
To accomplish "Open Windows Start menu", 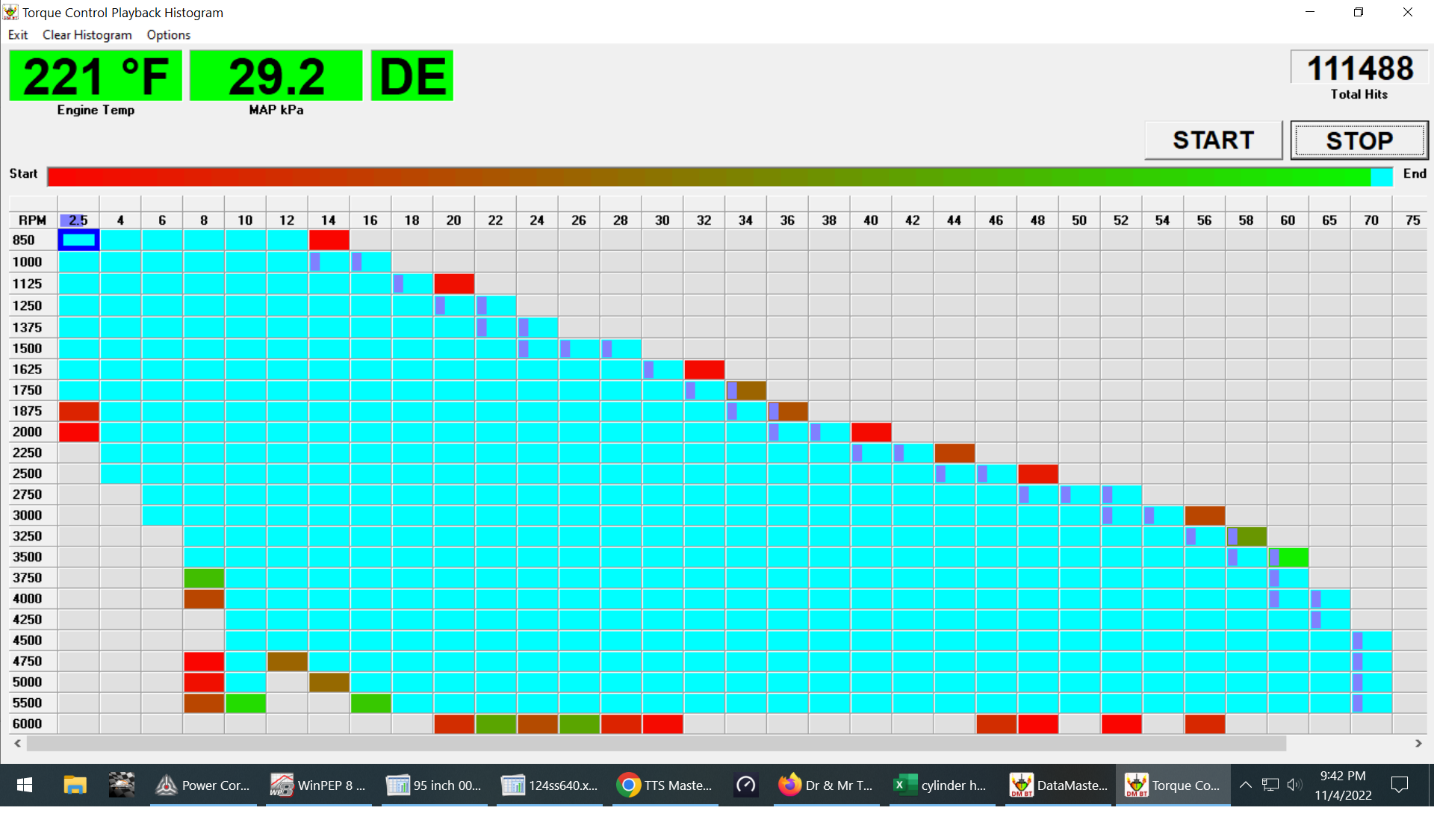I will click(x=24, y=785).
